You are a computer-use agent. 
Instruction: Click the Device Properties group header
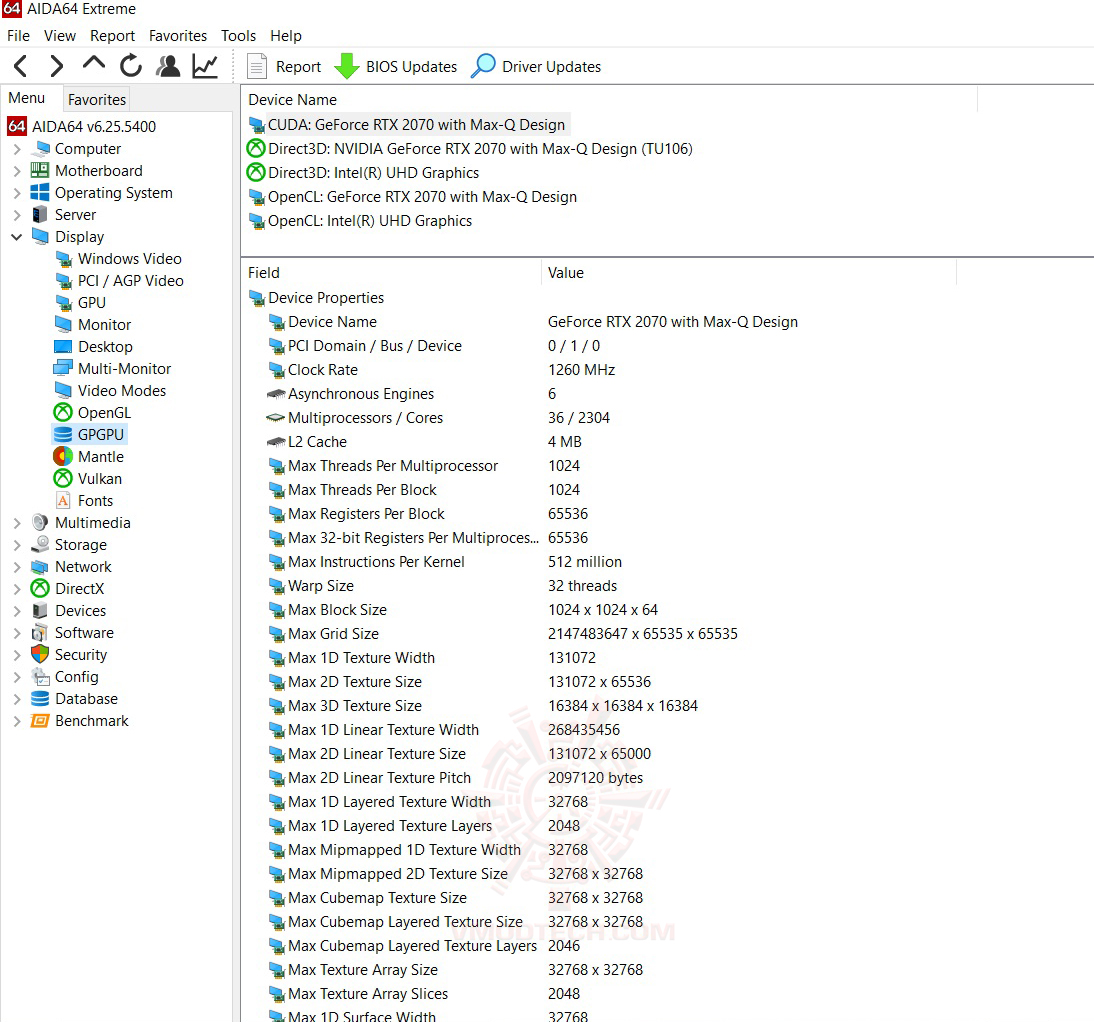click(317, 298)
